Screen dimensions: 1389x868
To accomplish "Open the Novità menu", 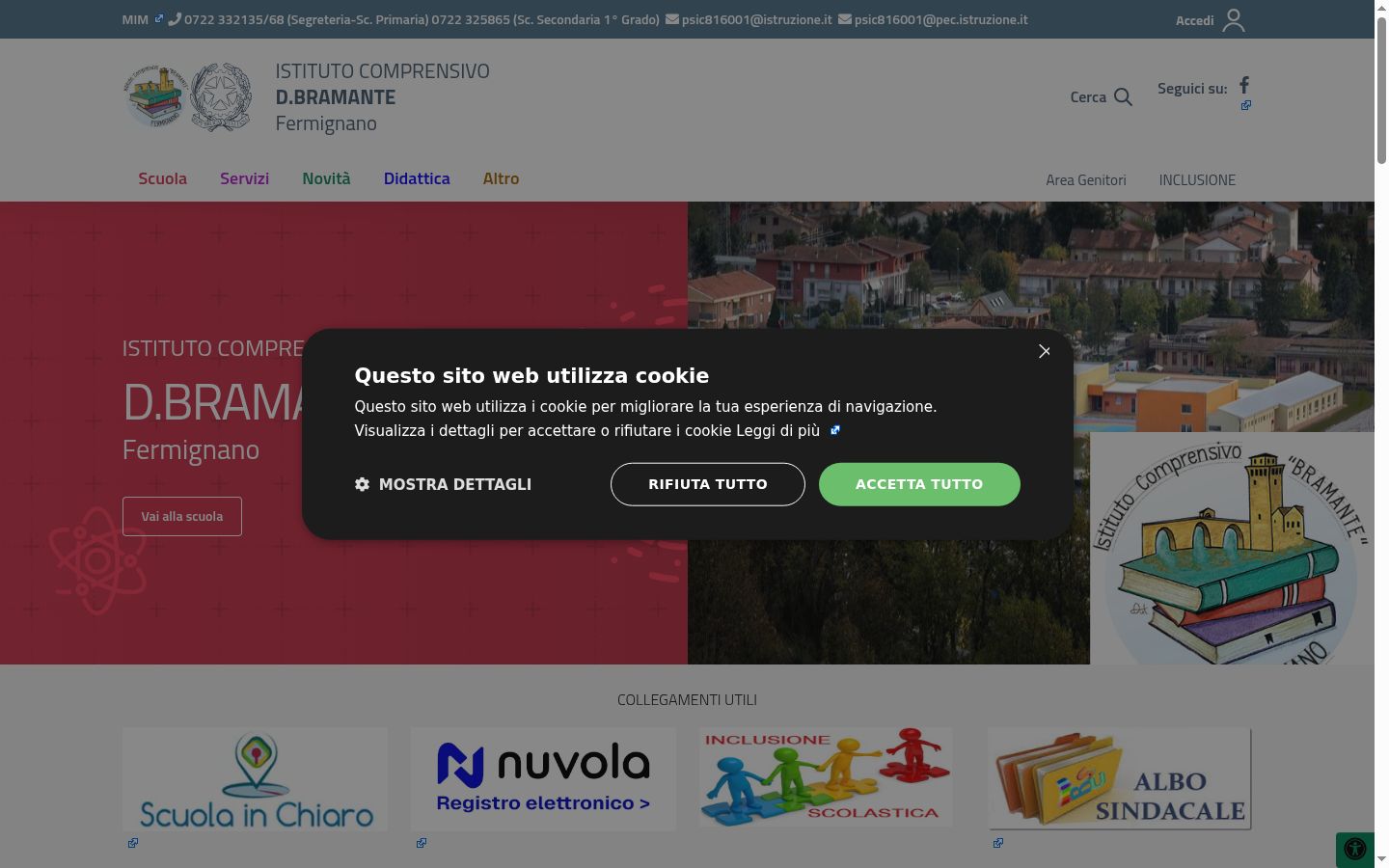I will tap(326, 178).
